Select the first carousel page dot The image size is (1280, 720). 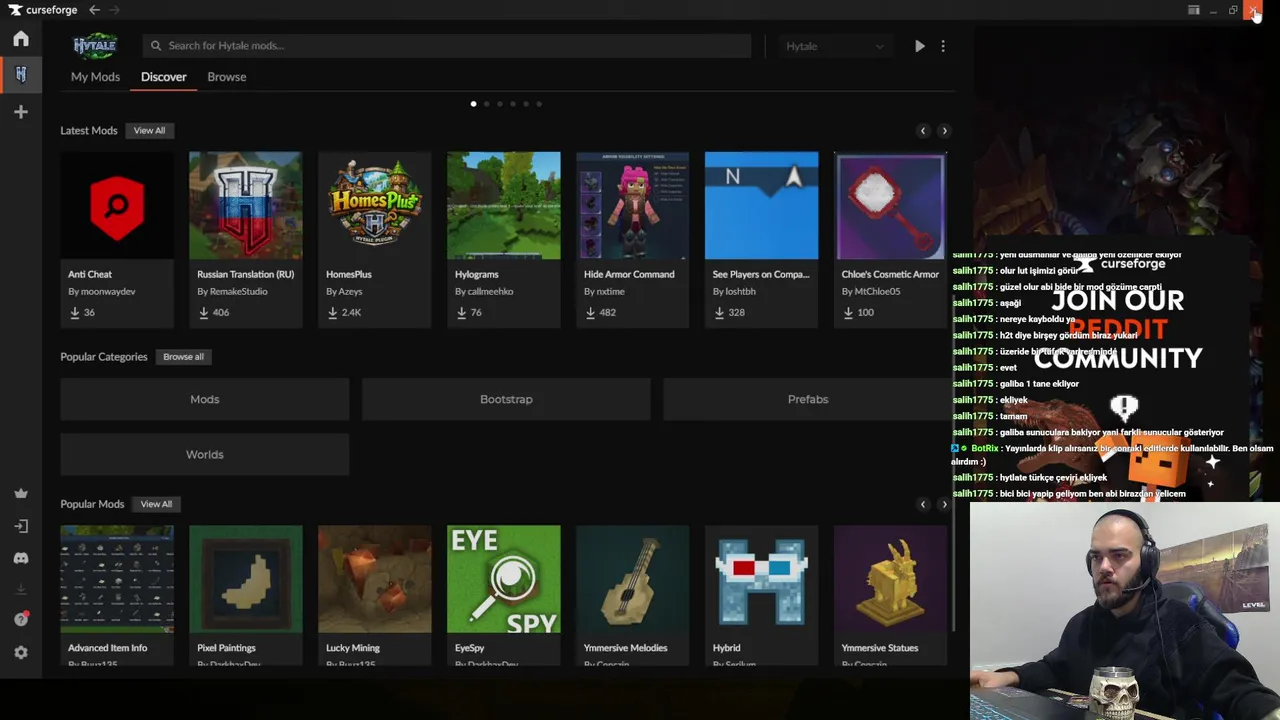pyautogui.click(x=473, y=104)
